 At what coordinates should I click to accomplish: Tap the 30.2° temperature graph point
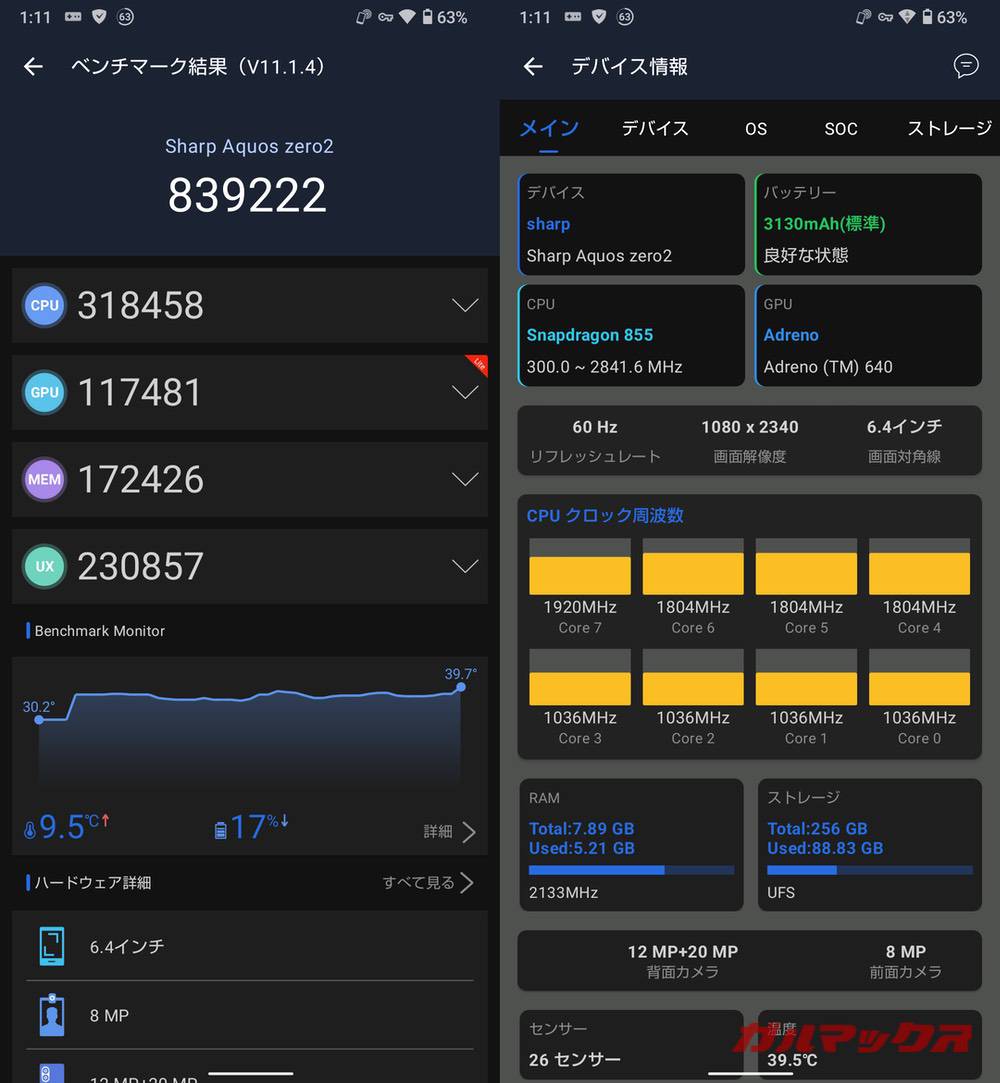coord(39,720)
